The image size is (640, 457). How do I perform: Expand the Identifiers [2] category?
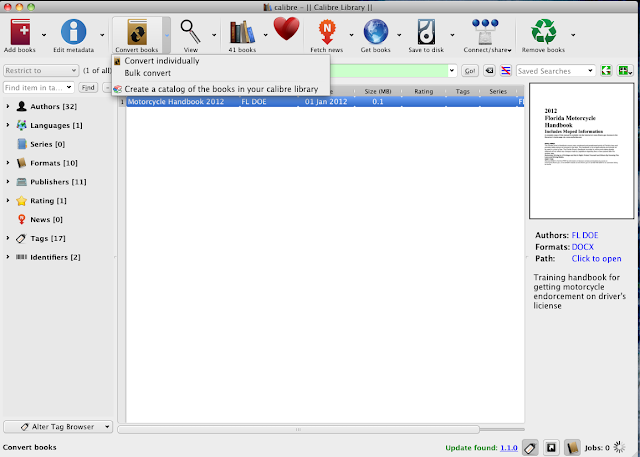pos(7,257)
